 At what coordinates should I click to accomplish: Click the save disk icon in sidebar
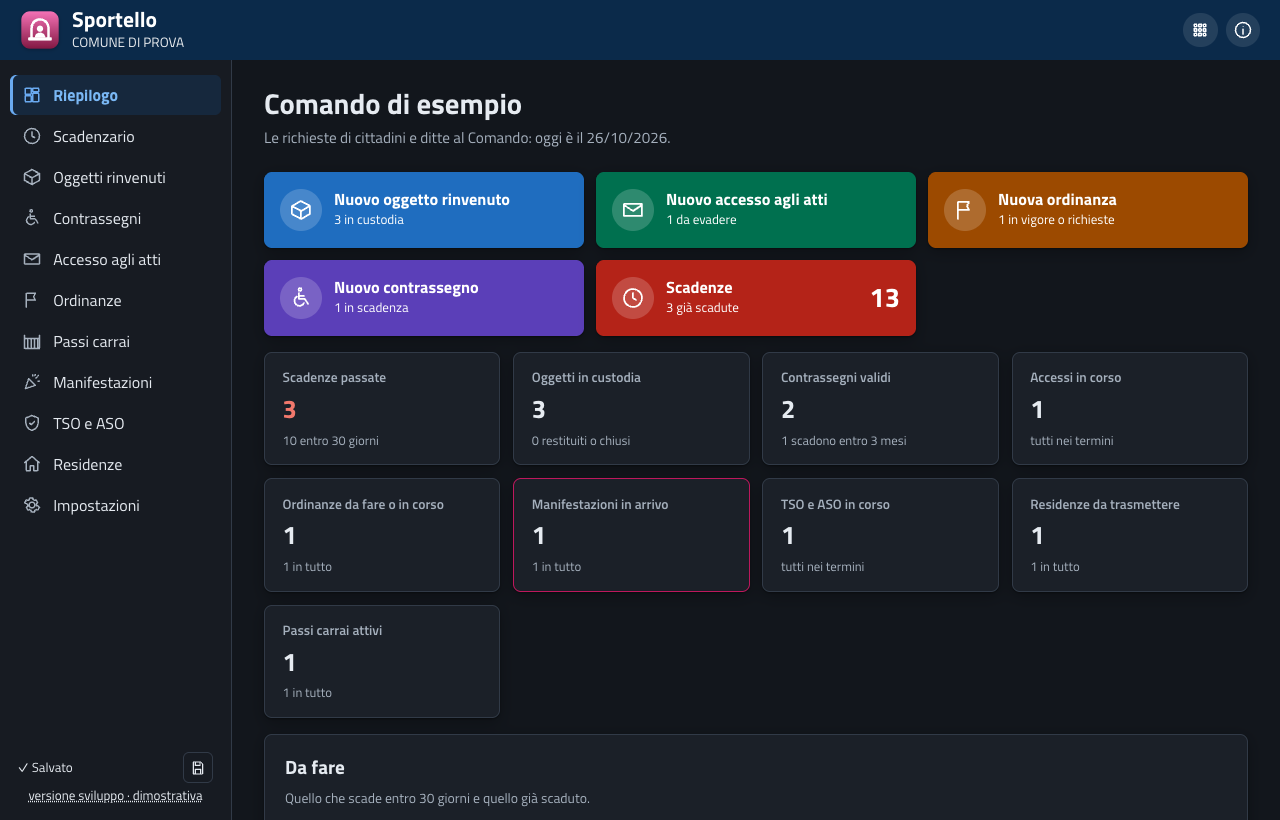click(x=198, y=767)
